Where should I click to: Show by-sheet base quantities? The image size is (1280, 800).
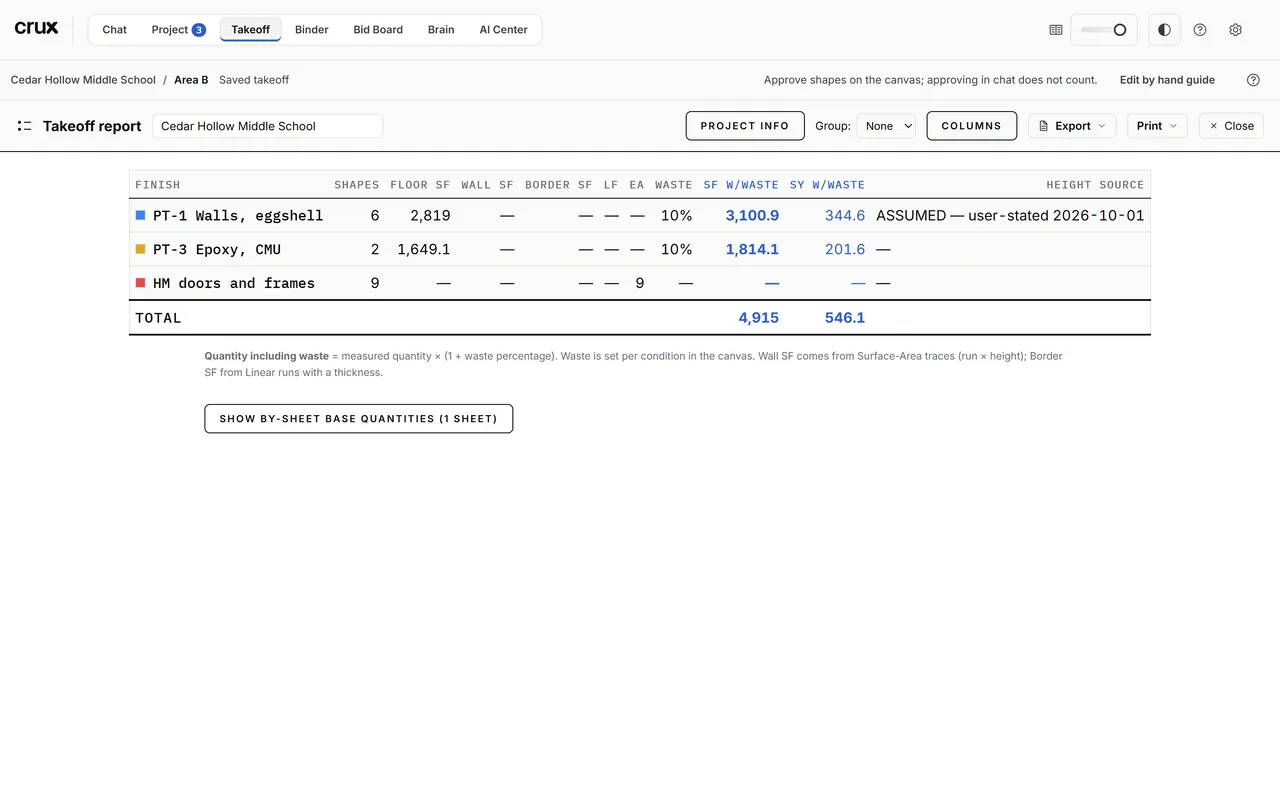(x=359, y=419)
